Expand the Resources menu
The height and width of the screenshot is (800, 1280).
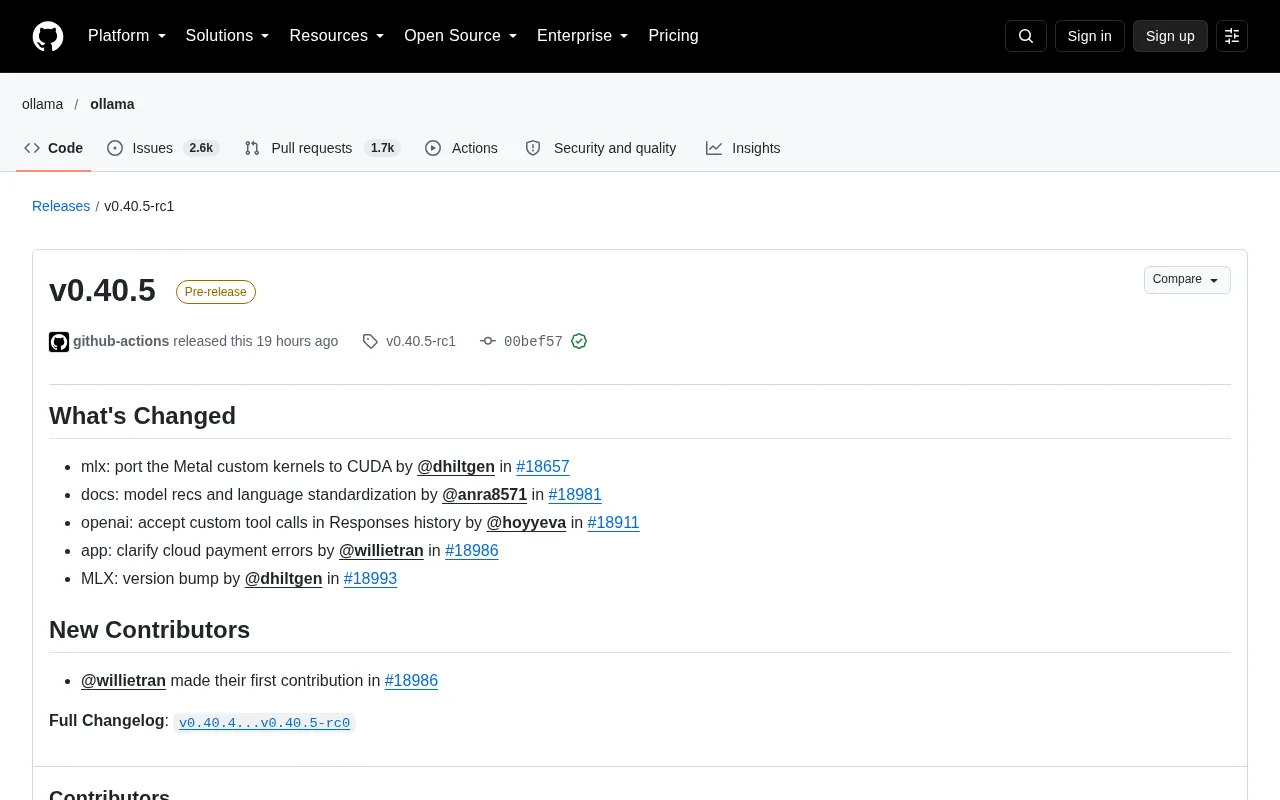point(337,36)
